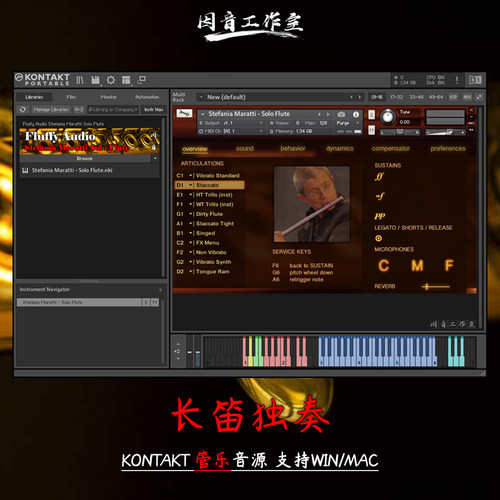500x500 pixels.
Task: Click the exclamation panic icon
Action: click(457, 80)
